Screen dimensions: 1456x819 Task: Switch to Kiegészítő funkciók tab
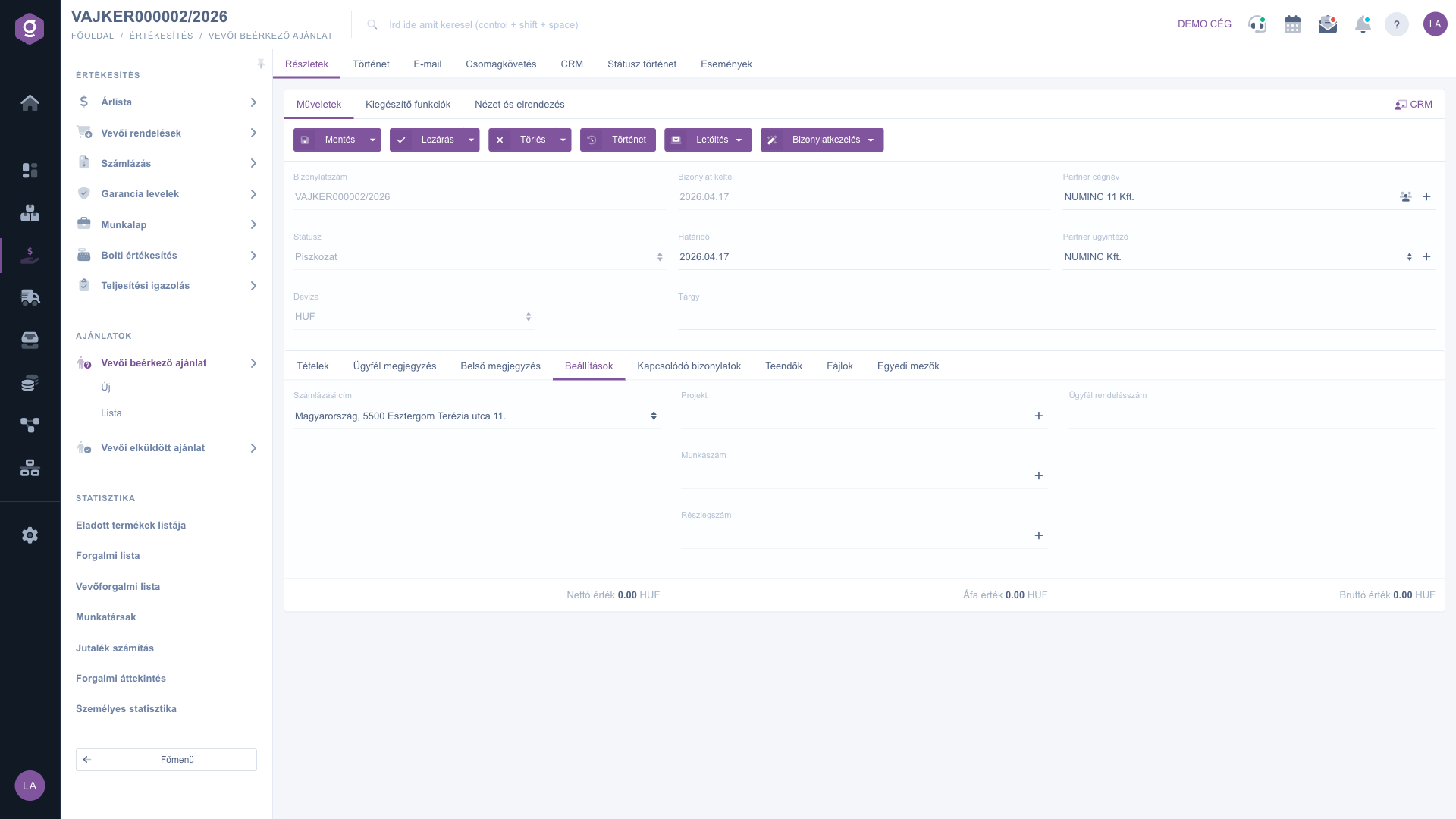408,105
